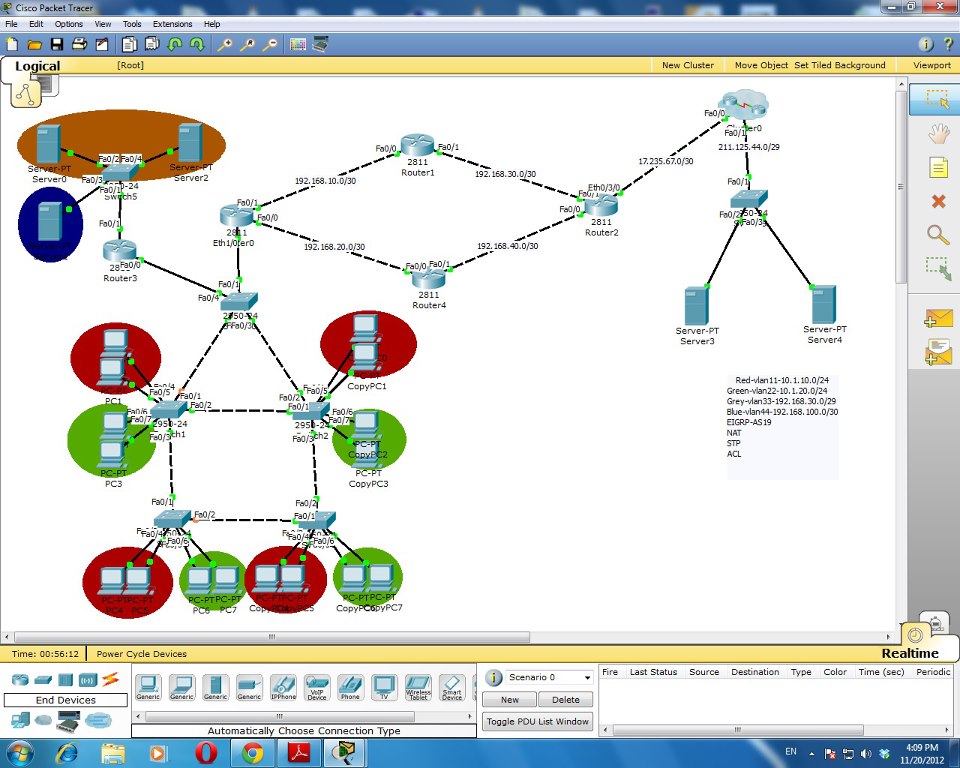
Task: Open the Tools menu
Action: point(132,24)
